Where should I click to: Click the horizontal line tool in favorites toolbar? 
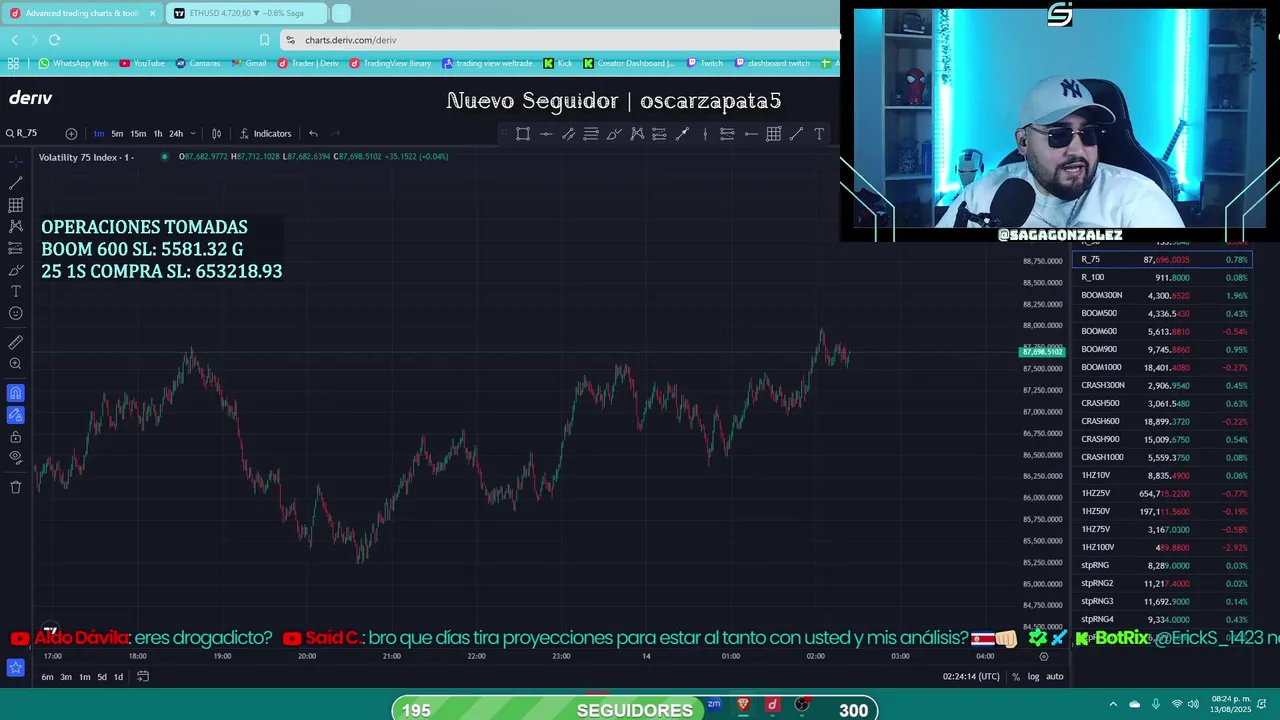[546, 134]
